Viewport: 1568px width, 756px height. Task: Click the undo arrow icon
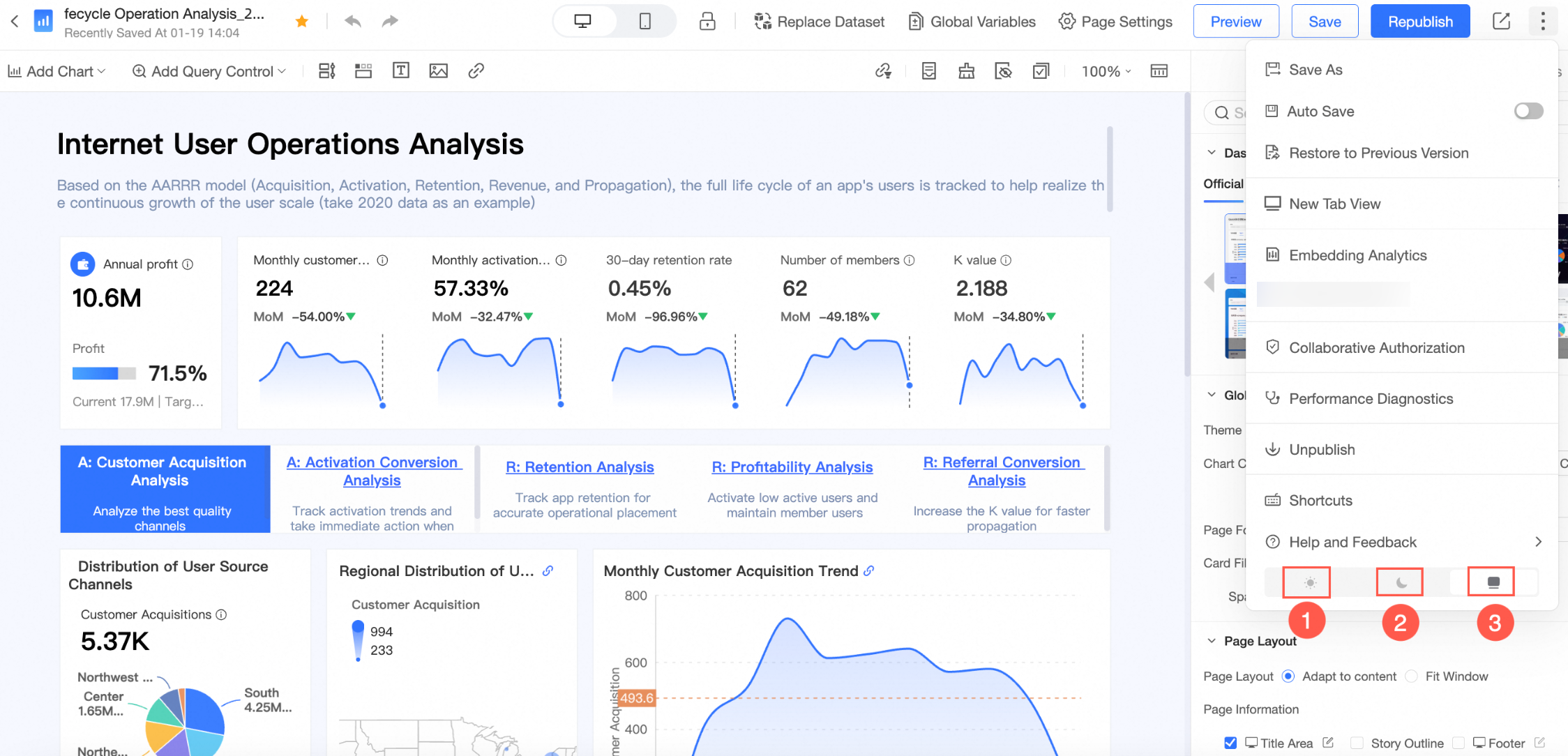click(x=353, y=22)
